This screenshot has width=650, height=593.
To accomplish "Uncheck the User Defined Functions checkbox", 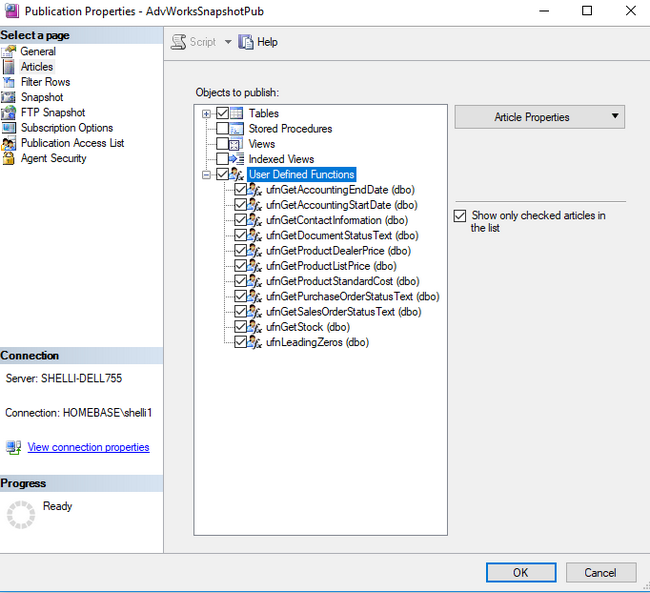I will point(223,175).
